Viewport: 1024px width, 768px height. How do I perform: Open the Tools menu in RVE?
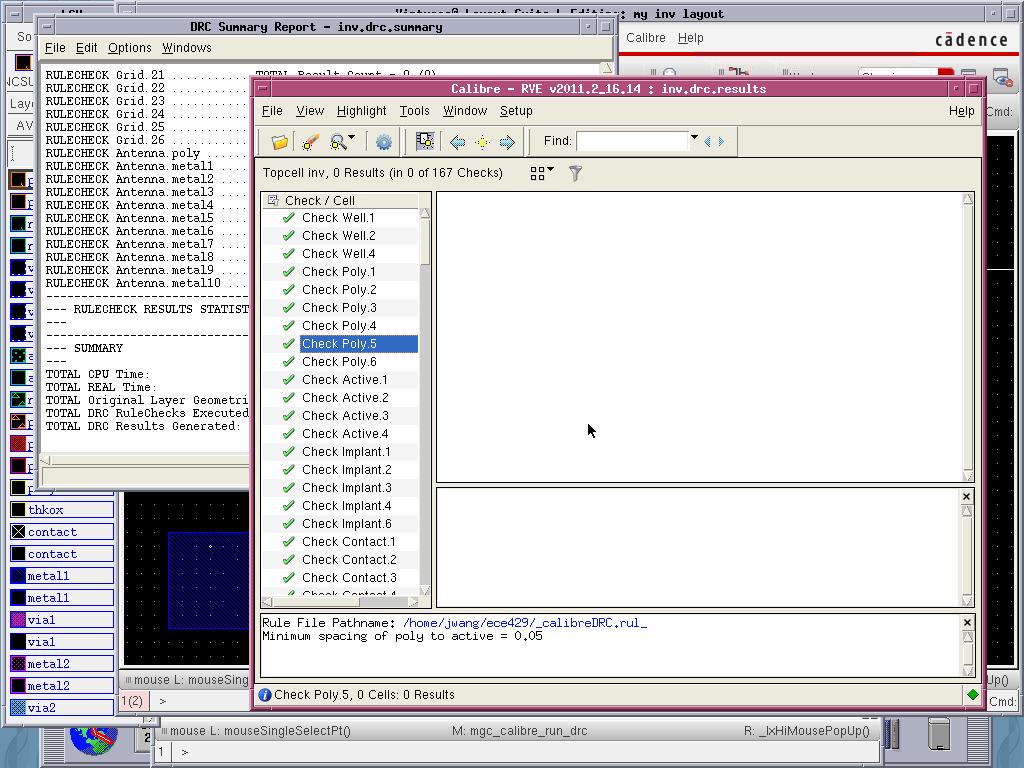coord(414,111)
